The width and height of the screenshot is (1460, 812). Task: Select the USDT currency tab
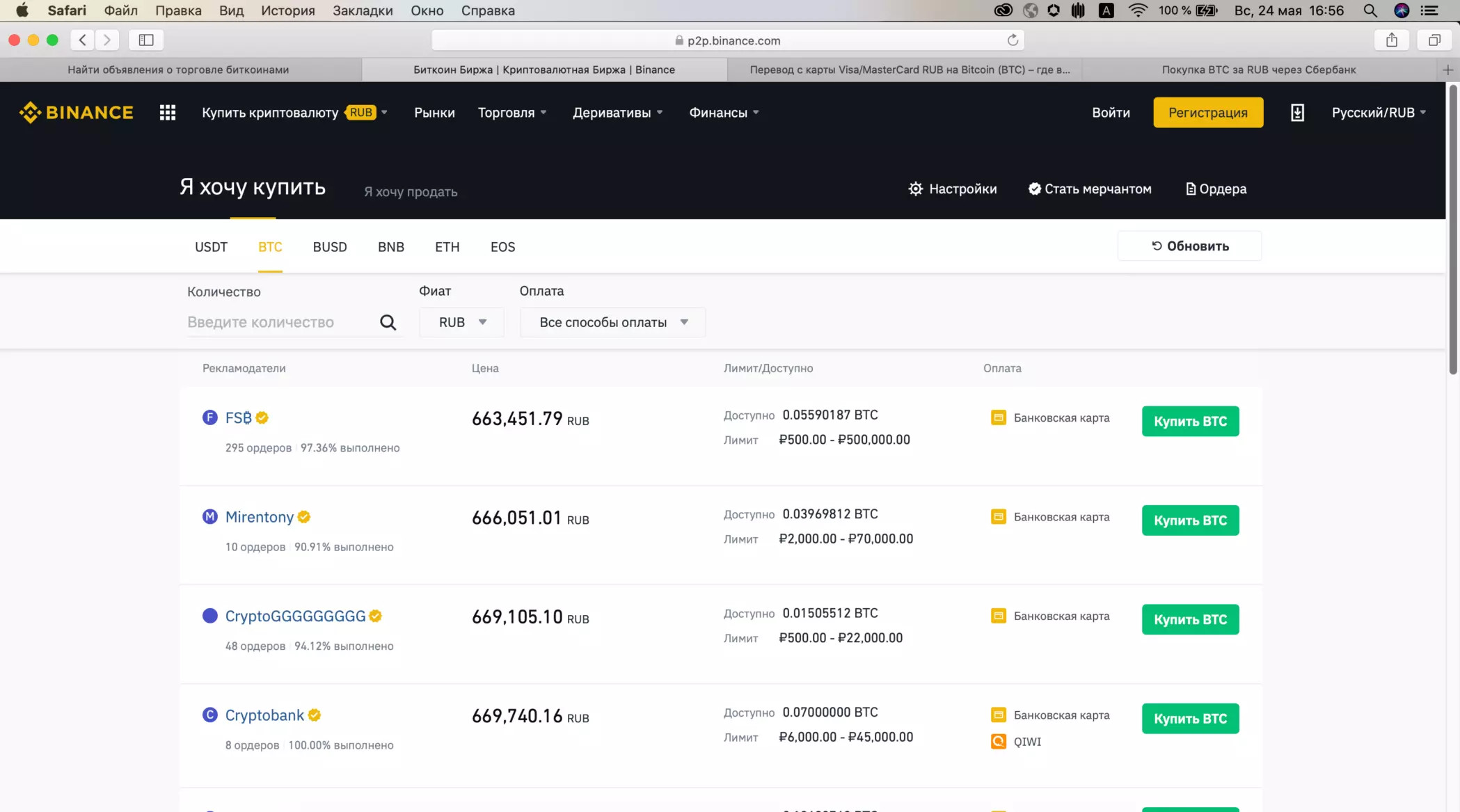[211, 247]
